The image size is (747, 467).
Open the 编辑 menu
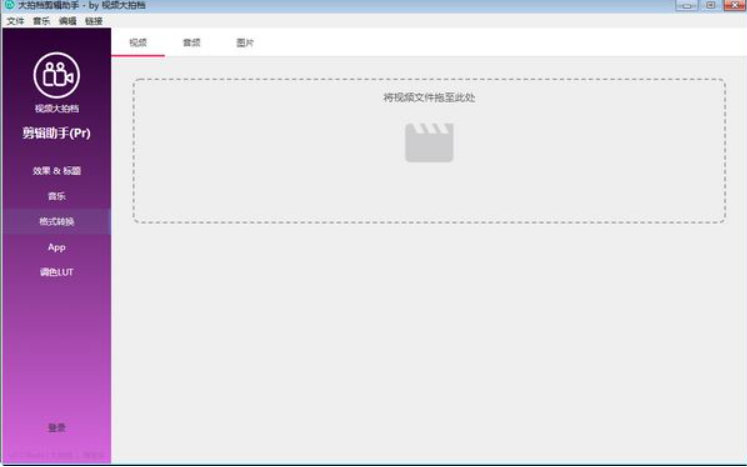[x=67, y=21]
